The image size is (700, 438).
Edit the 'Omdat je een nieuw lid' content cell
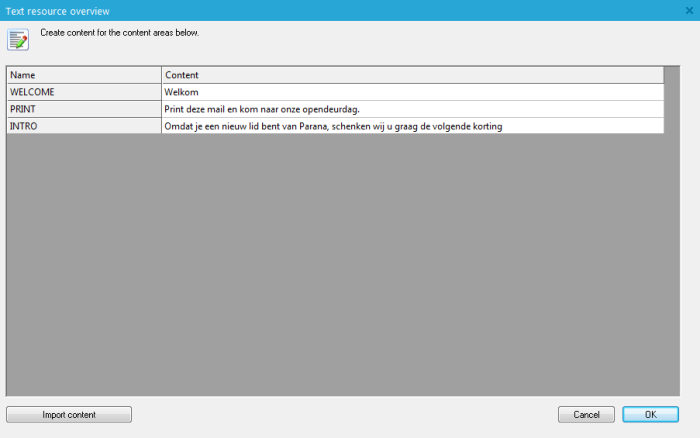click(x=412, y=126)
